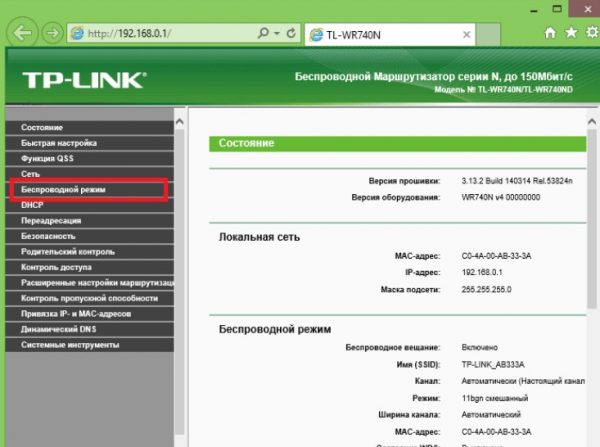Open Функция QSS menu
Screen dimensions: 600x447
tap(90, 158)
